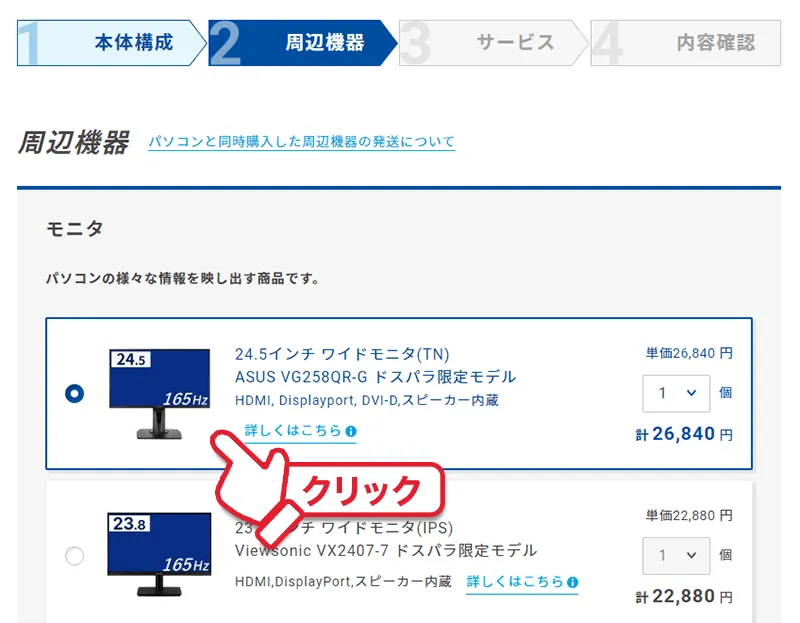Go to step 4 内容確認
This screenshot has height=623, width=800.
click(686, 43)
